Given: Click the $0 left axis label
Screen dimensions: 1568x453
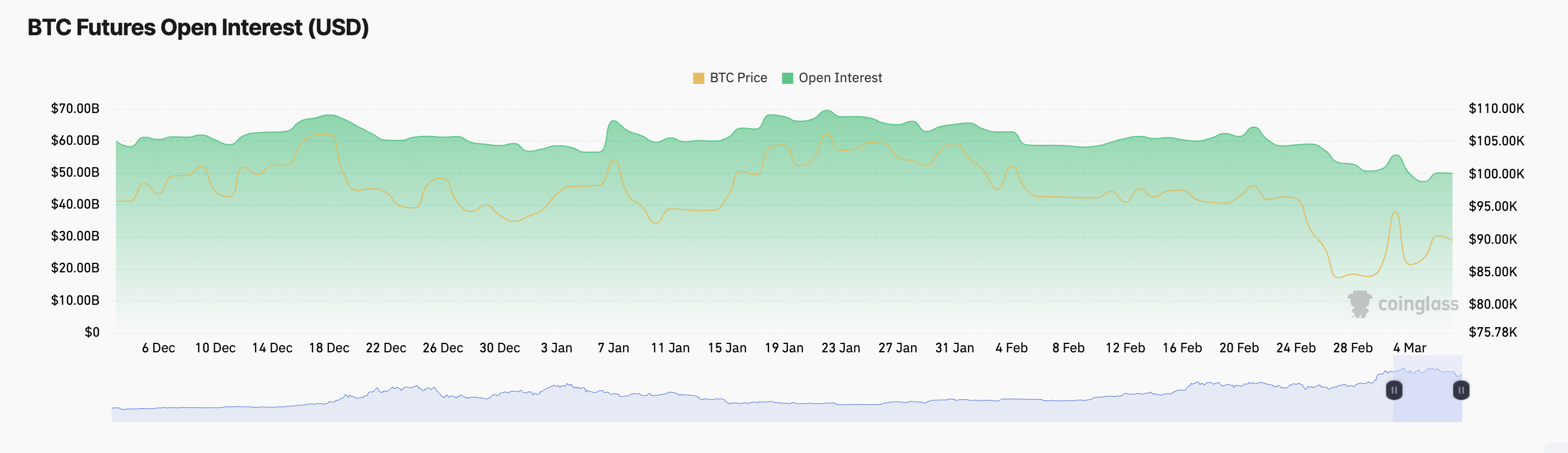Looking at the screenshot, I should coord(92,332).
